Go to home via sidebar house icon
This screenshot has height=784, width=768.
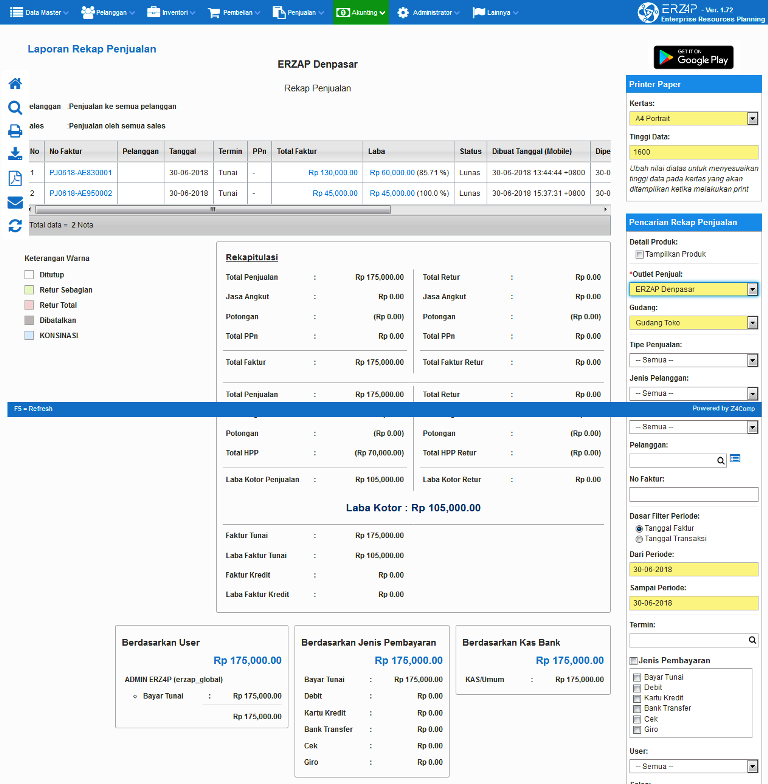[15, 84]
